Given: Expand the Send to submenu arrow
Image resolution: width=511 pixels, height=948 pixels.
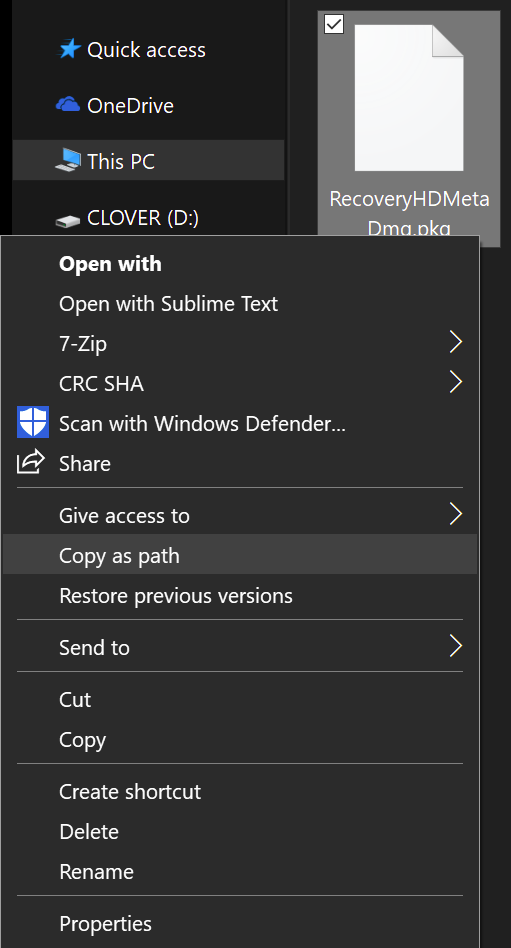Looking at the screenshot, I should click(455, 646).
